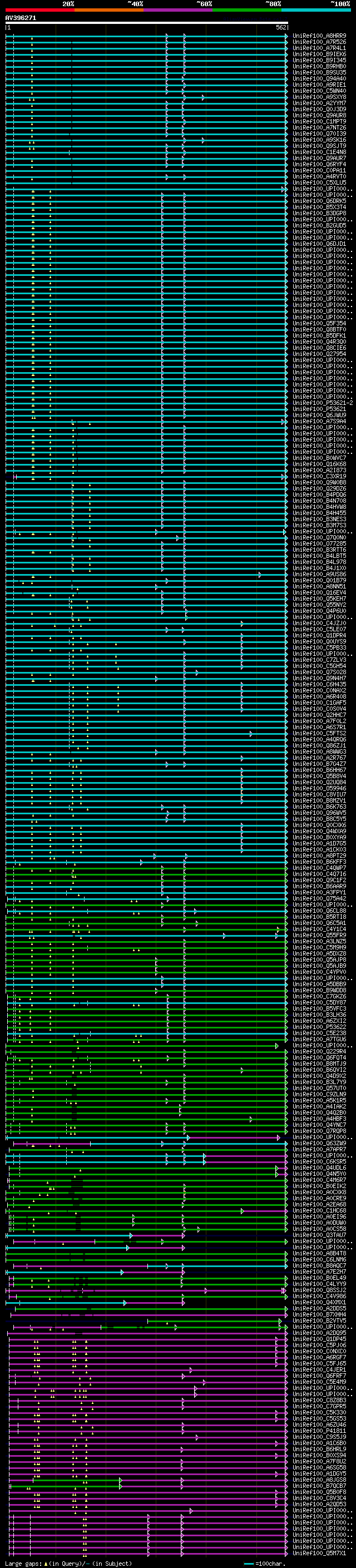Select hit label UniRef100_C1GAF5
Viewport: 356px width, 1568px height.
319,703
